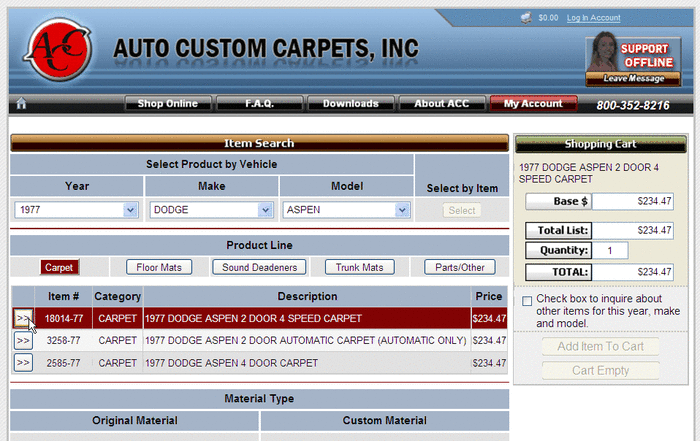Click the Custom Material column header
The width and height of the screenshot is (700, 441).
point(384,420)
